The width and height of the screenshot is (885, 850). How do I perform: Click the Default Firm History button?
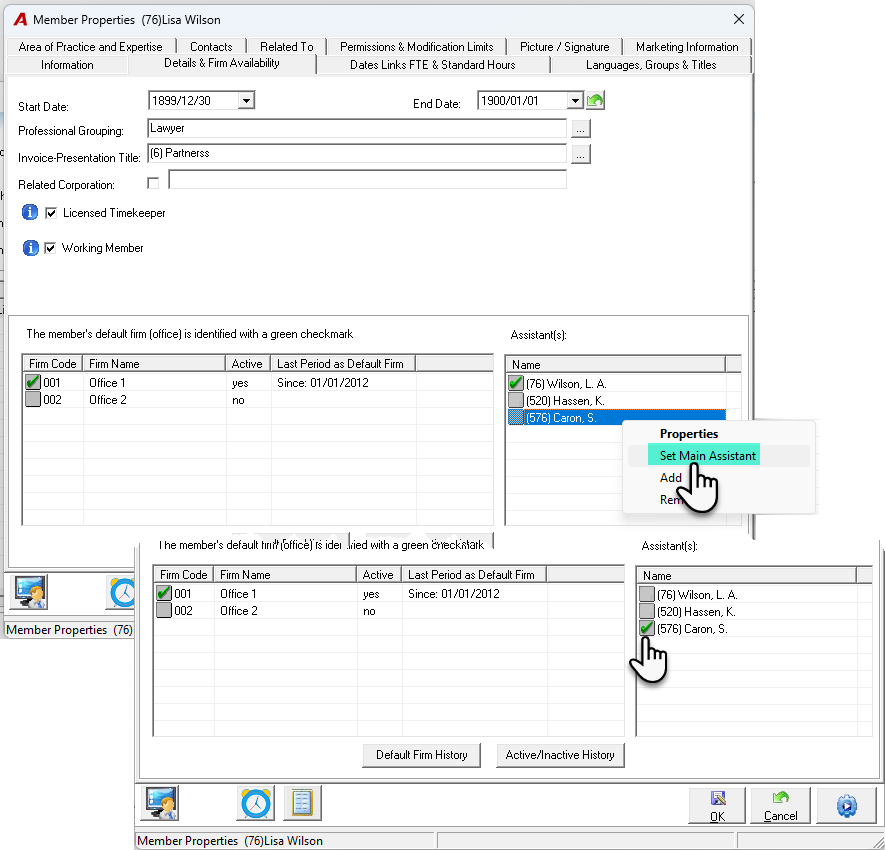tap(422, 755)
